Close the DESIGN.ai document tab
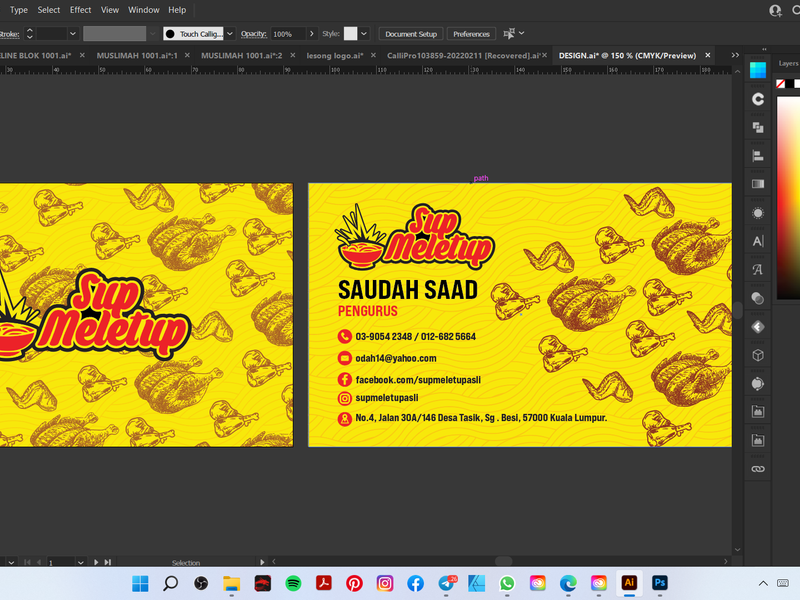800x600 pixels. tap(708, 55)
